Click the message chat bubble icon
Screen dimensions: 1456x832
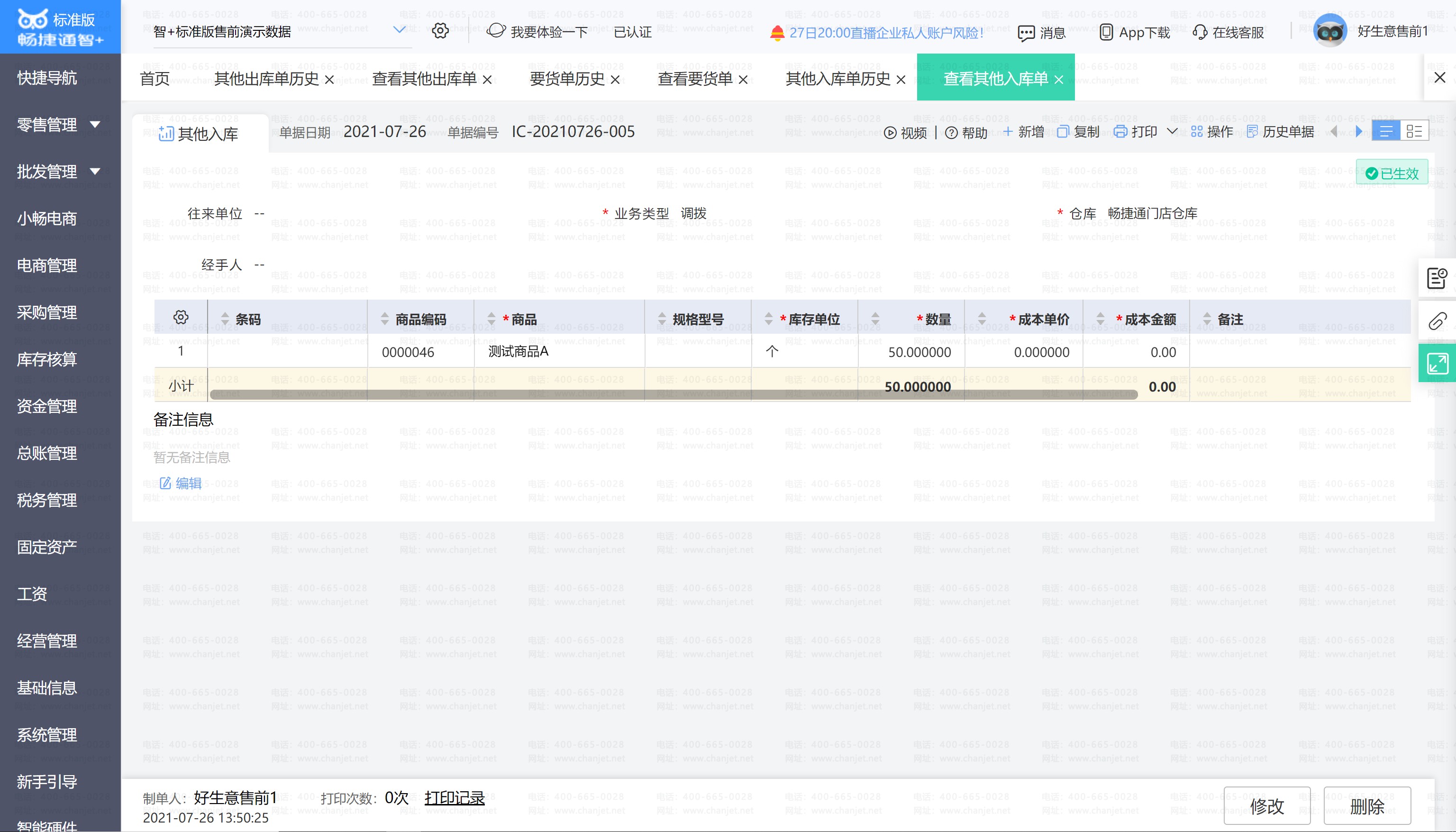(1026, 33)
